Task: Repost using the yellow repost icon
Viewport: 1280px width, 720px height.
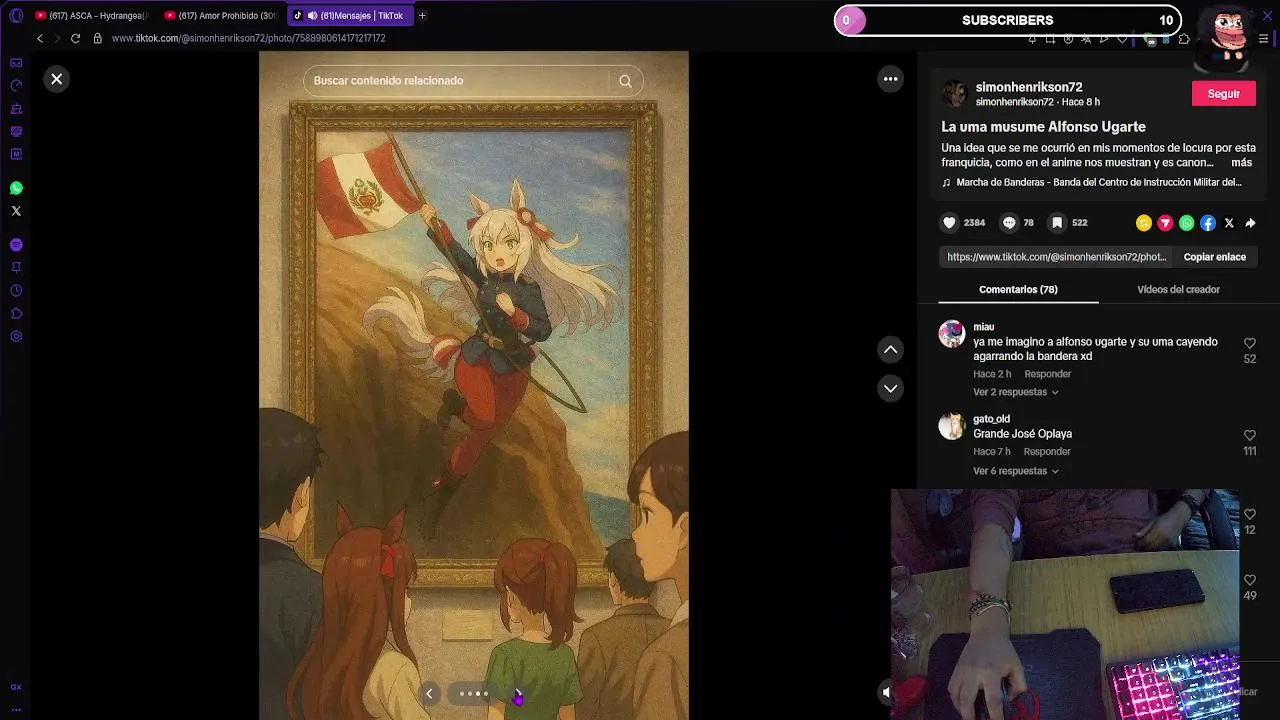Action: [x=1144, y=223]
